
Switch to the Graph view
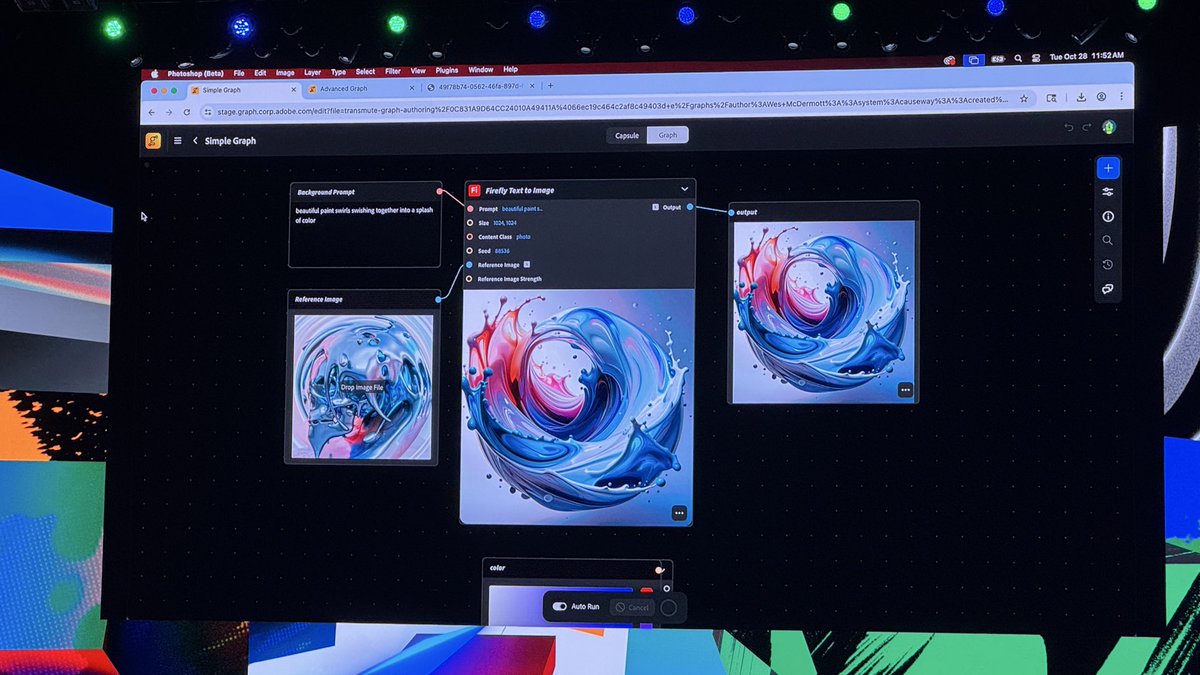click(x=668, y=135)
